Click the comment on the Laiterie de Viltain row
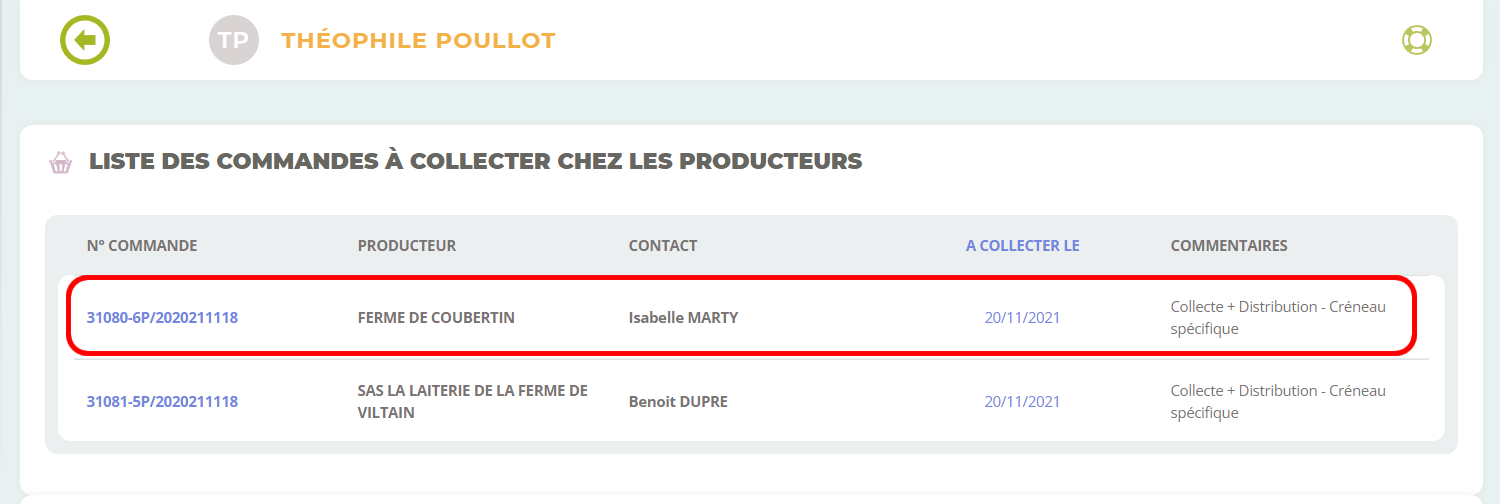Screen dimensions: 1500x504 pyautogui.click(x=1278, y=401)
